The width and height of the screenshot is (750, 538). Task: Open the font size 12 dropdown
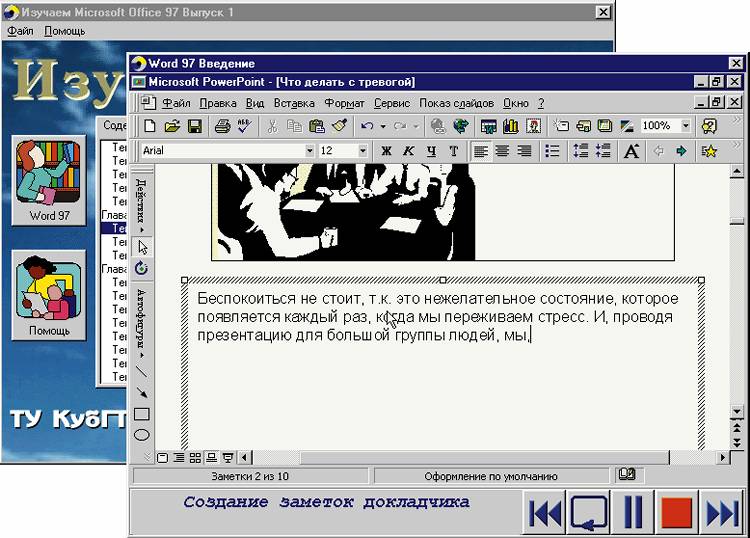pos(362,151)
